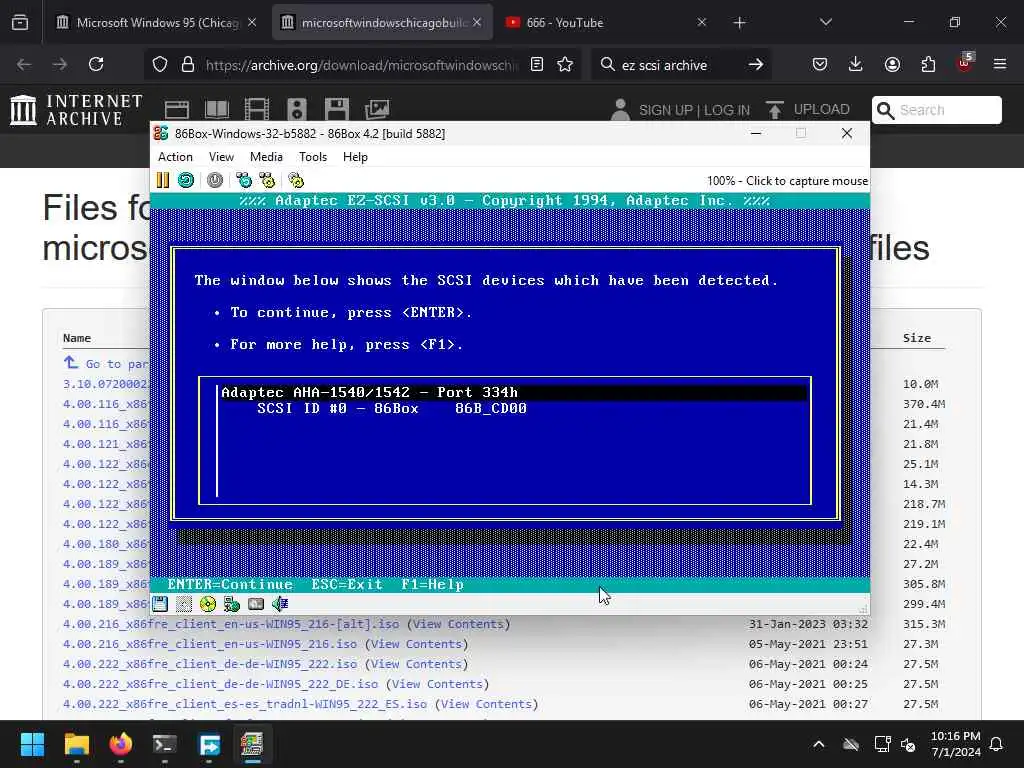Click Internet Archive Search field

[937, 110]
